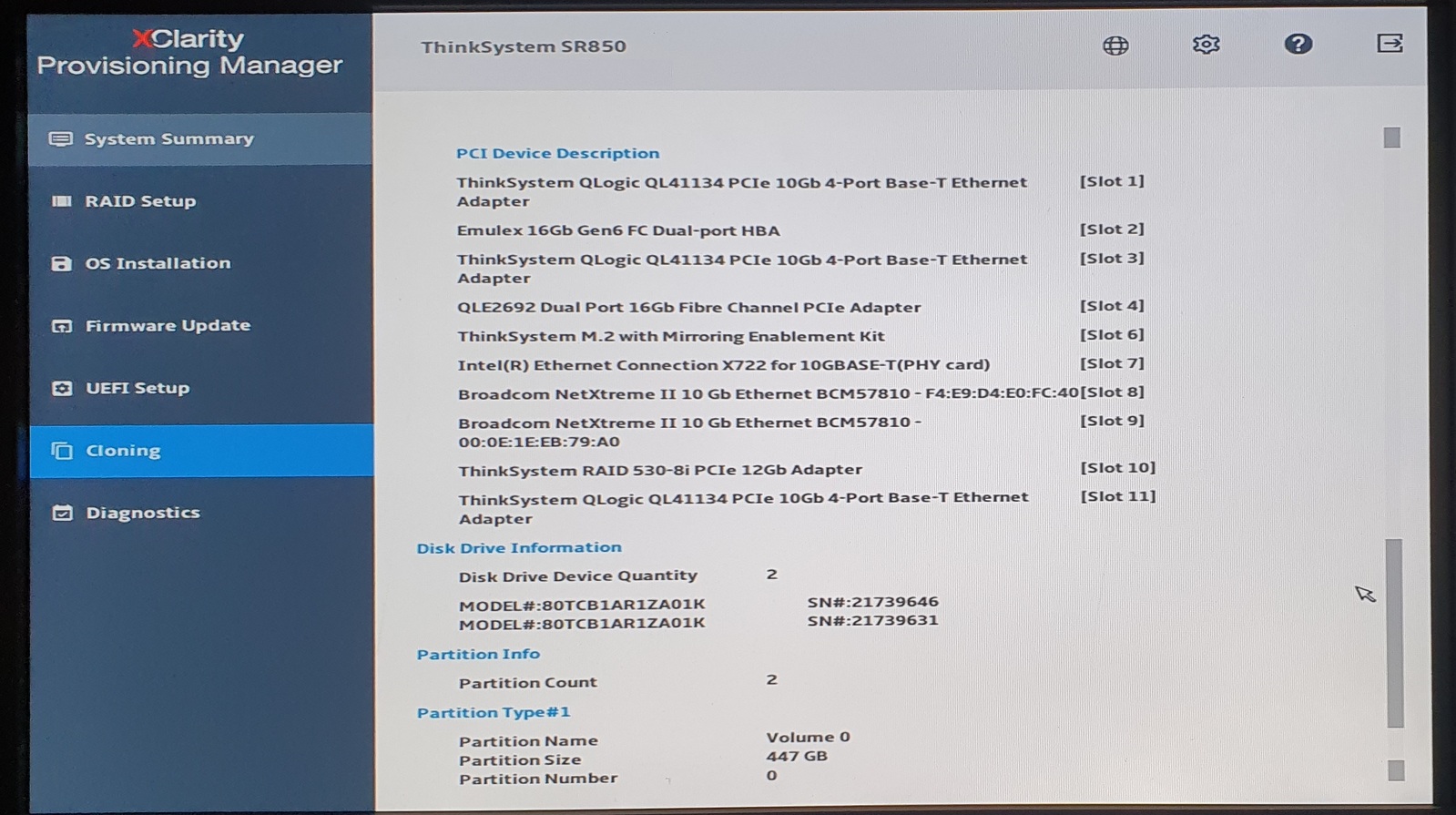
Task: Click Disk Drive Device Quantity label
Action: pyautogui.click(x=578, y=576)
